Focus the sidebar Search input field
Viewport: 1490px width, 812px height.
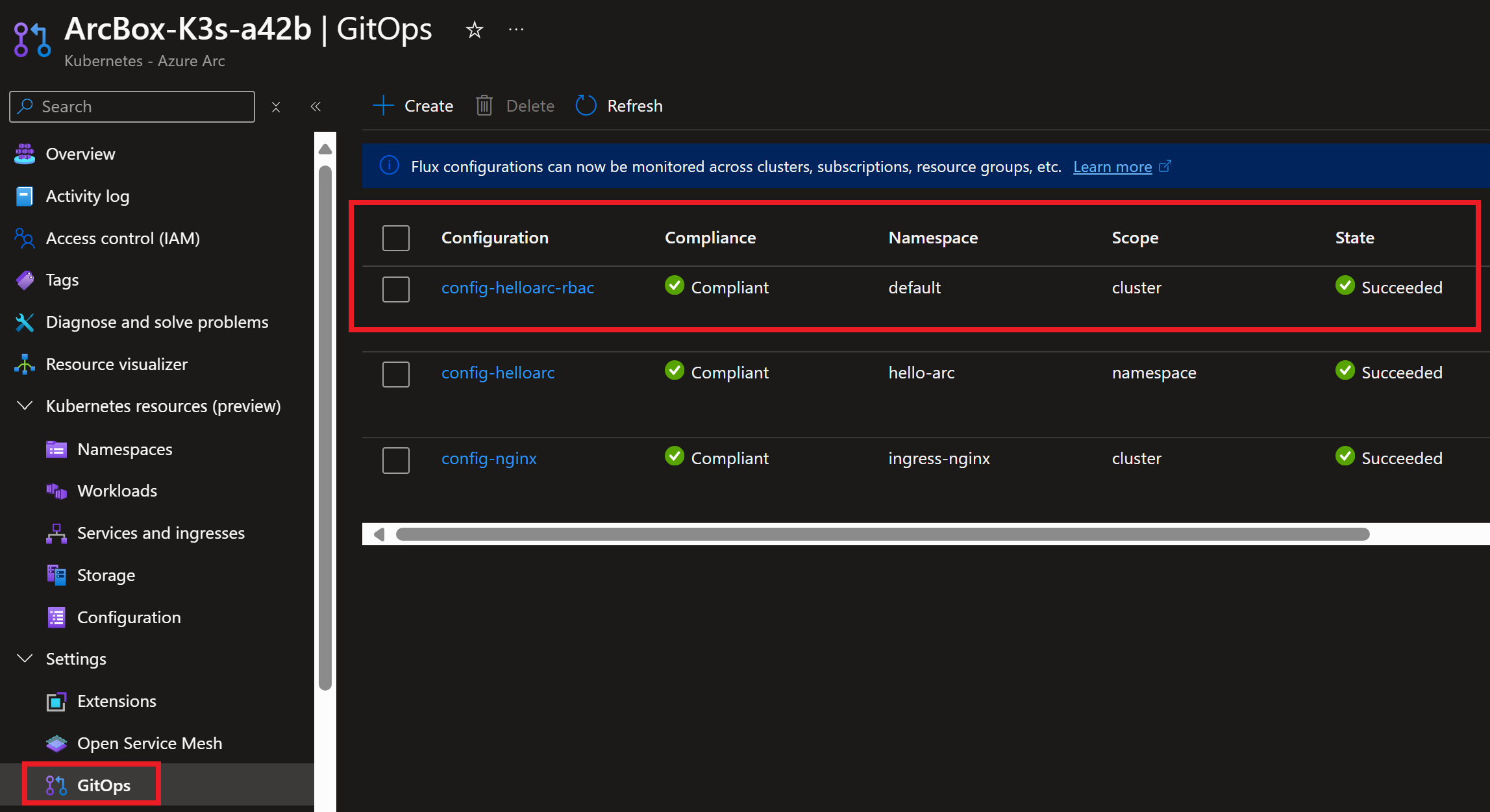132,106
